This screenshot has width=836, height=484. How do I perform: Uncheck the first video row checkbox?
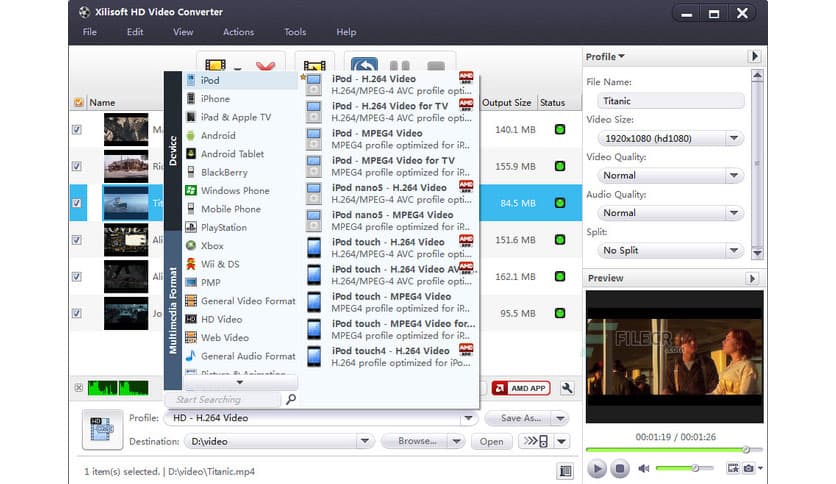77,130
